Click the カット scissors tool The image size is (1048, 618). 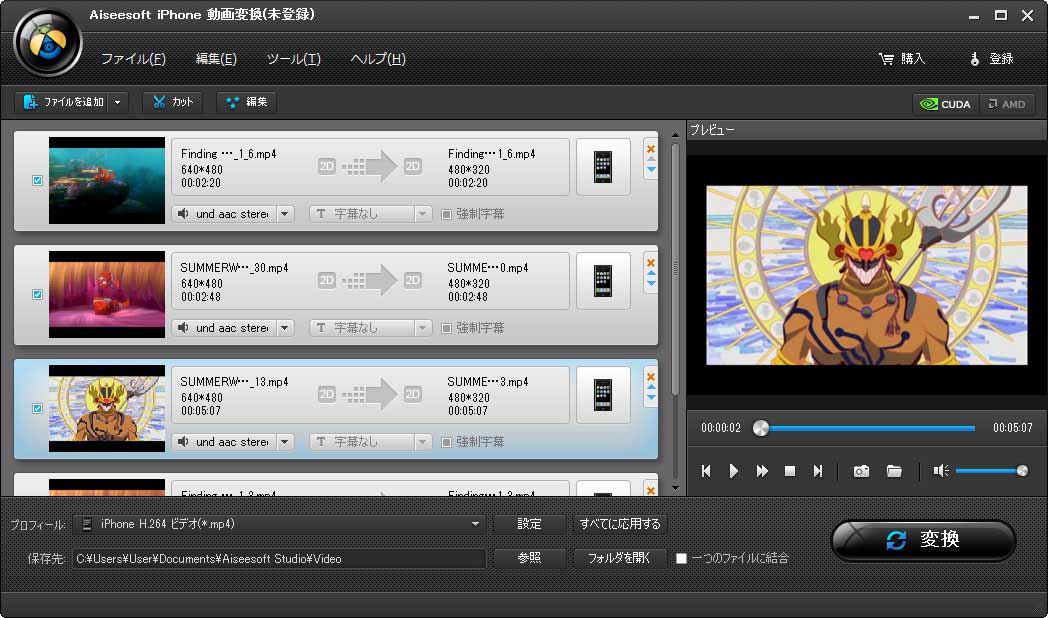pos(172,102)
